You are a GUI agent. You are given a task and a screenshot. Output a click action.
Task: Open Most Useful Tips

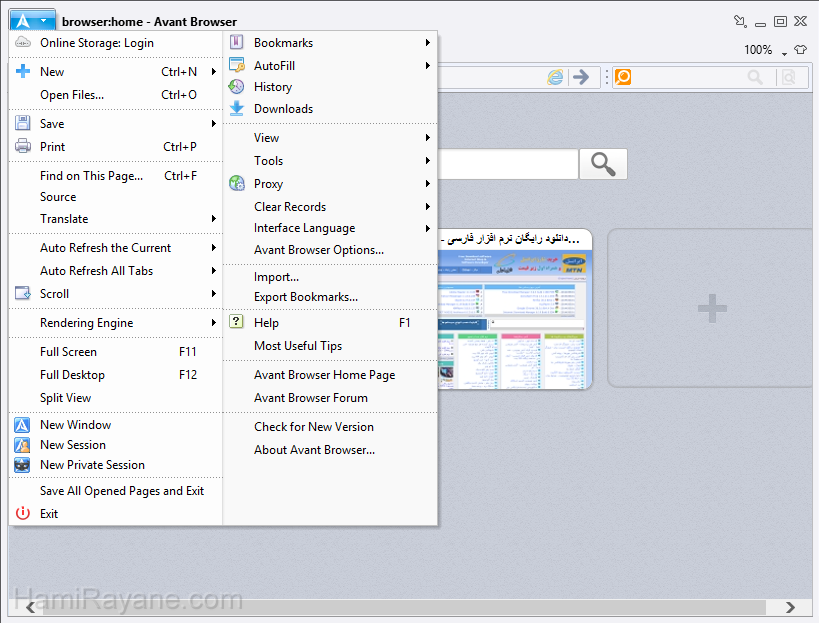[x=330, y=346]
